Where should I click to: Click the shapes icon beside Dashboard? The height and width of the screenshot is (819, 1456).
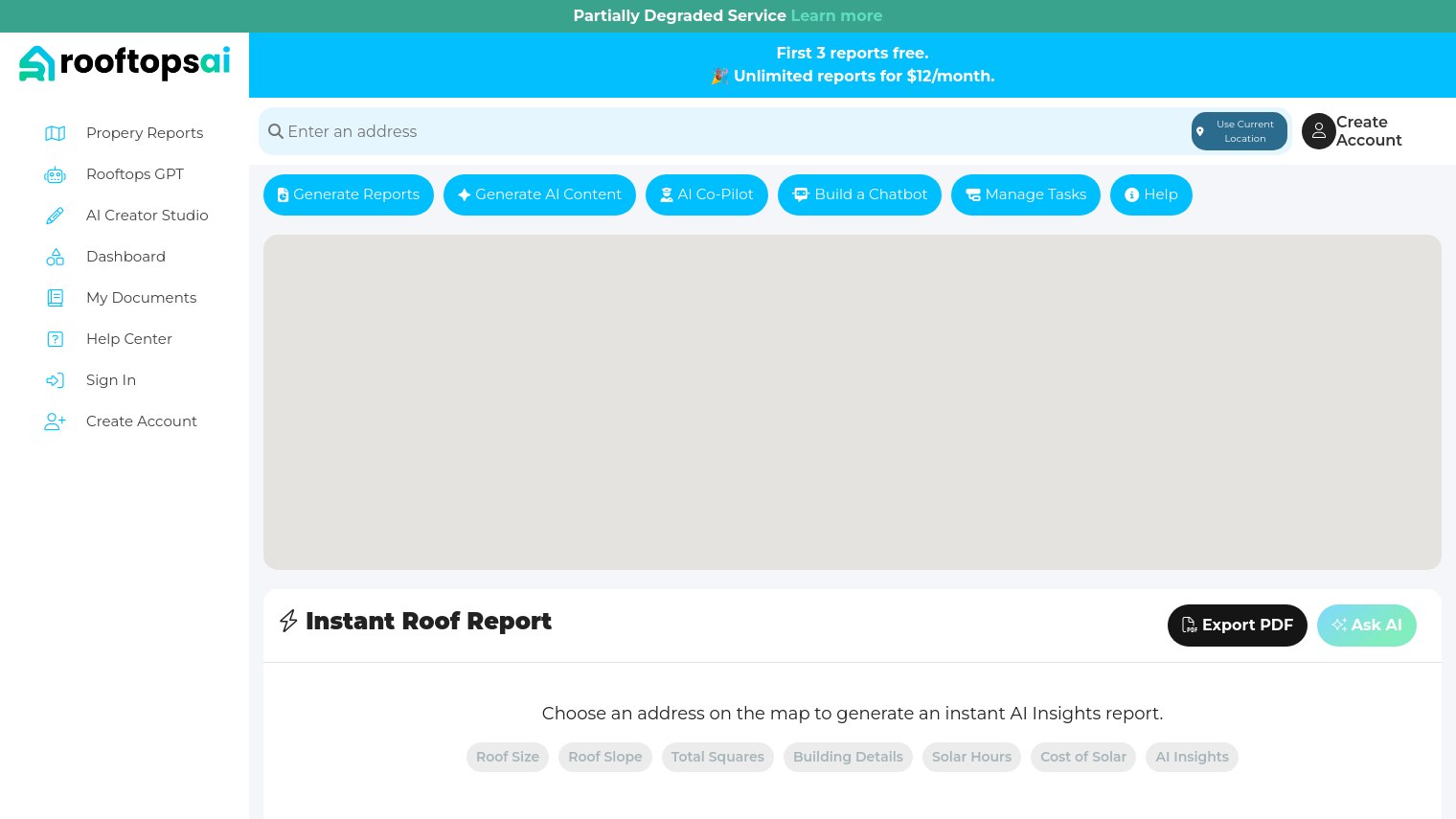[x=56, y=257]
